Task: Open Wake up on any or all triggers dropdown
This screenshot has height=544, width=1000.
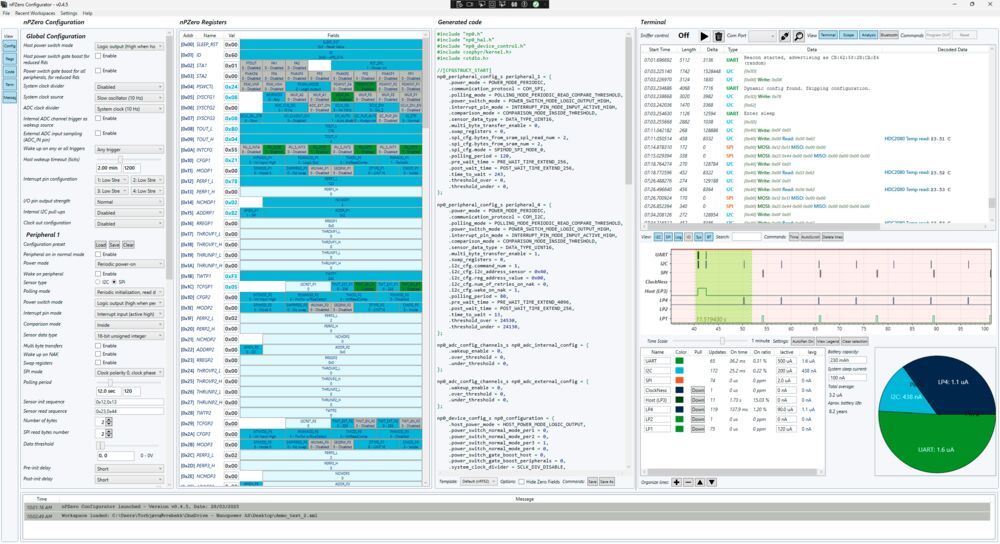Action: (x=129, y=149)
